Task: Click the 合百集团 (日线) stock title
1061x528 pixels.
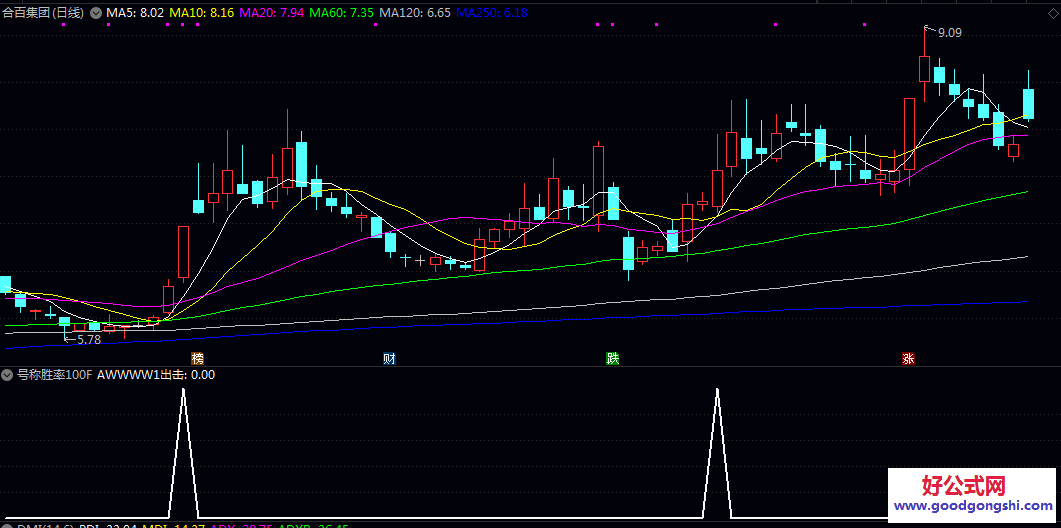Action: tap(43, 13)
